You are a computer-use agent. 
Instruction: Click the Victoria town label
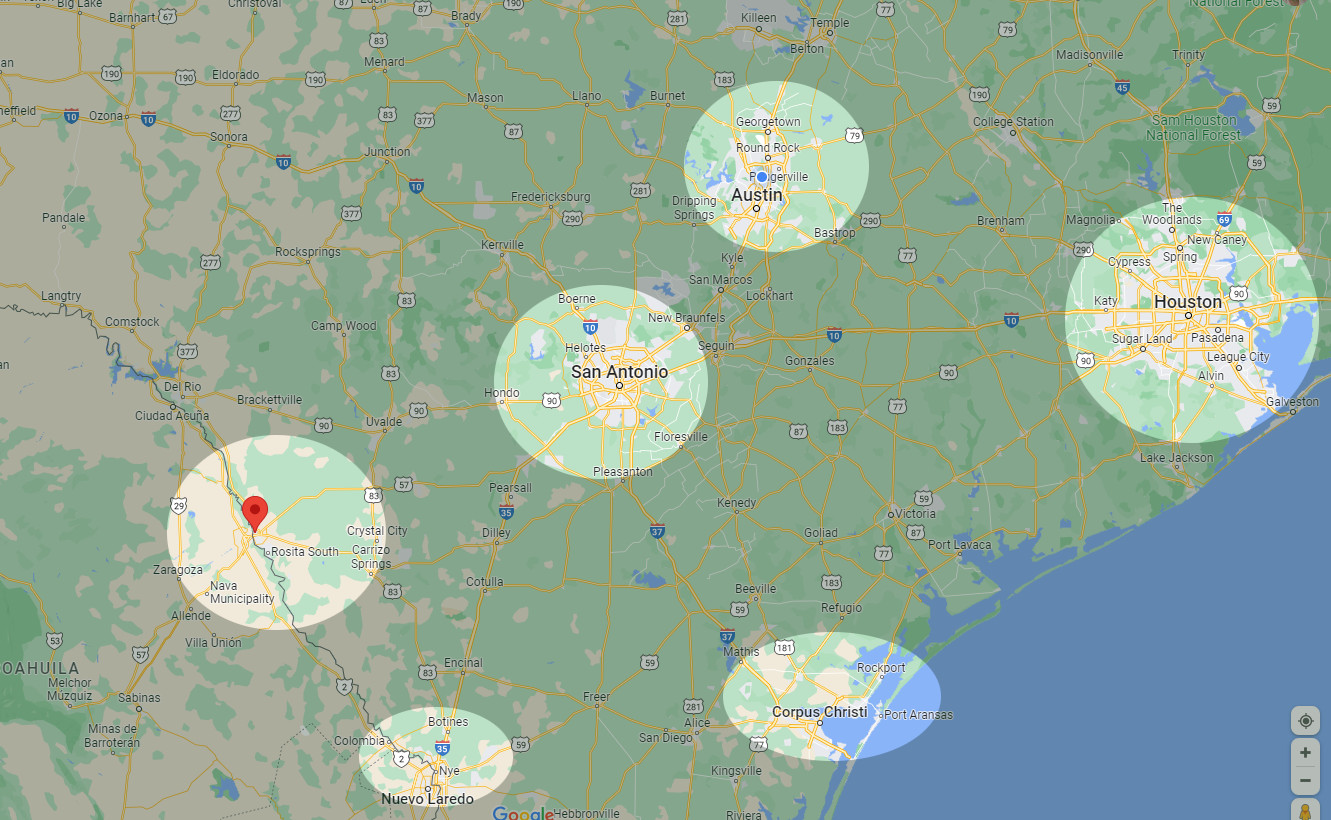pos(915,514)
